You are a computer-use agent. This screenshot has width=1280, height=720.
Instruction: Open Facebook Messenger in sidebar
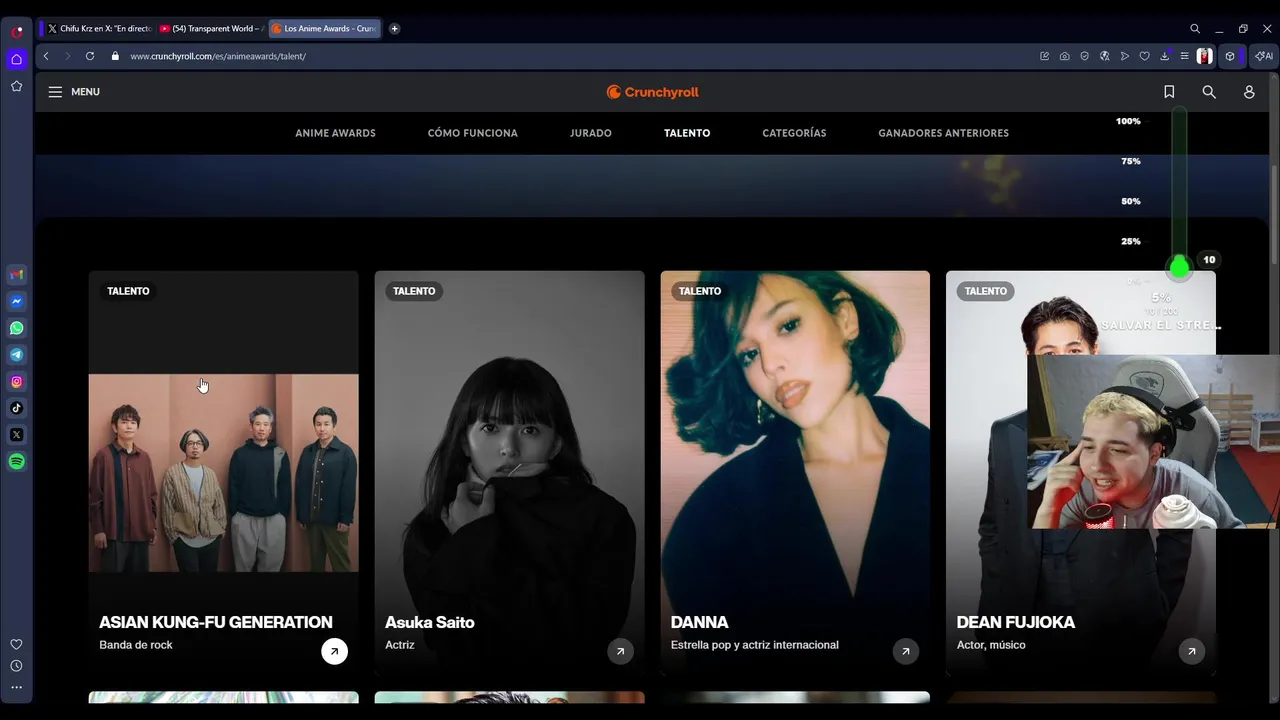16,301
